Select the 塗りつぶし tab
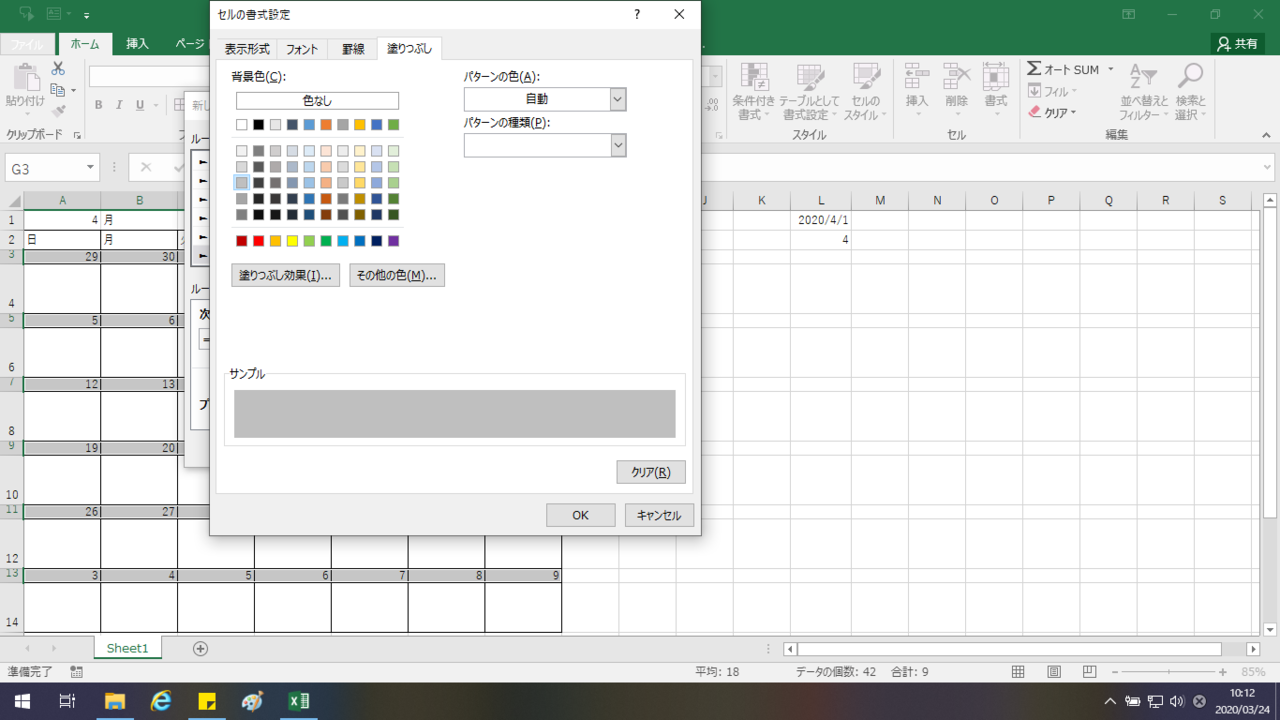This screenshot has height=720, width=1280. point(410,48)
